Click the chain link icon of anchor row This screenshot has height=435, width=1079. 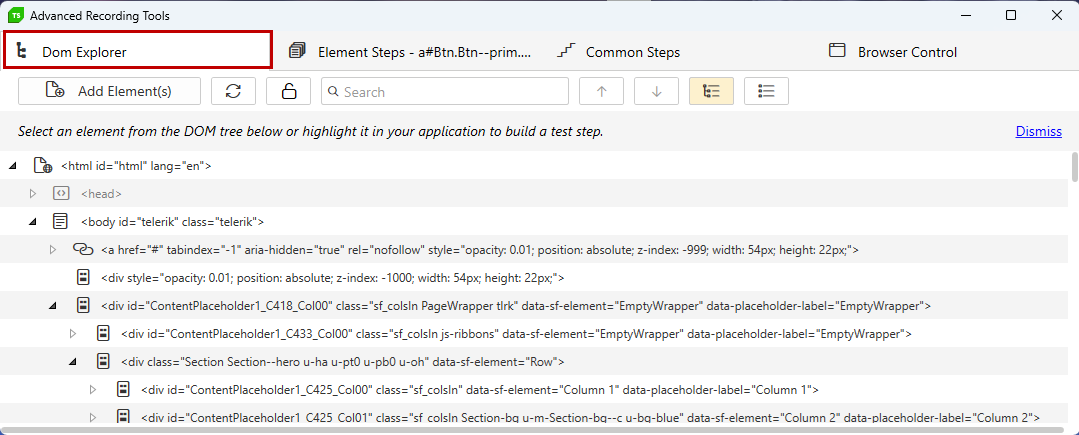point(83,250)
